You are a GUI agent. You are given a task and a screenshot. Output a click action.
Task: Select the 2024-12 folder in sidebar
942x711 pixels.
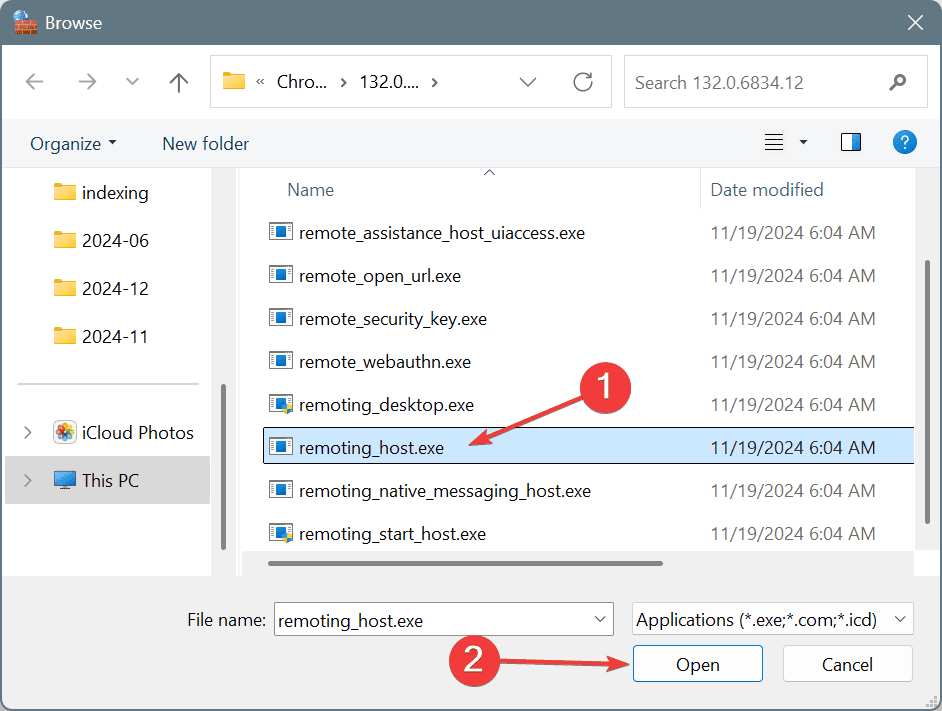coord(114,288)
